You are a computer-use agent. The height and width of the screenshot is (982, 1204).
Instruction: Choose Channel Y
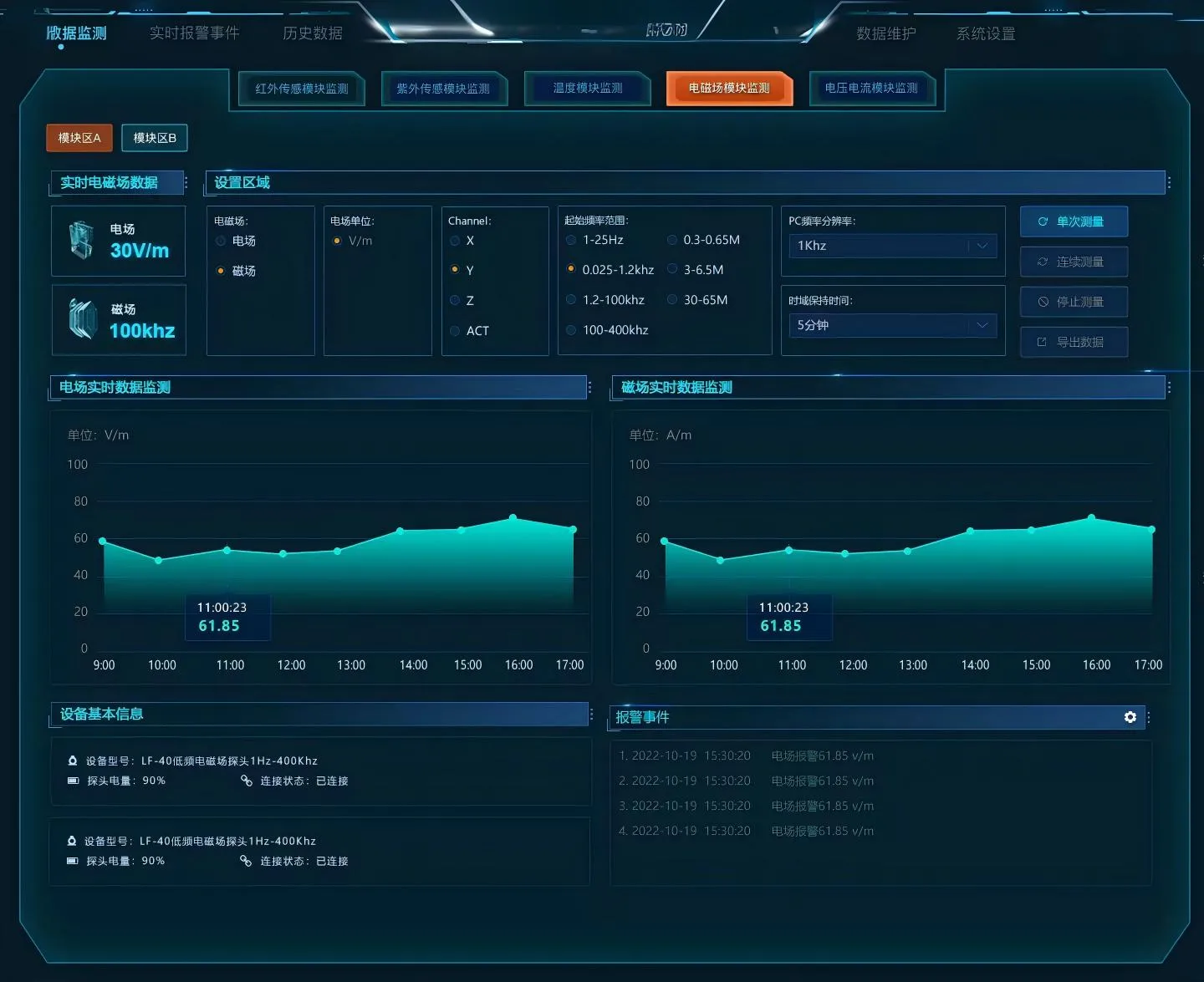pyautogui.click(x=455, y=270)
